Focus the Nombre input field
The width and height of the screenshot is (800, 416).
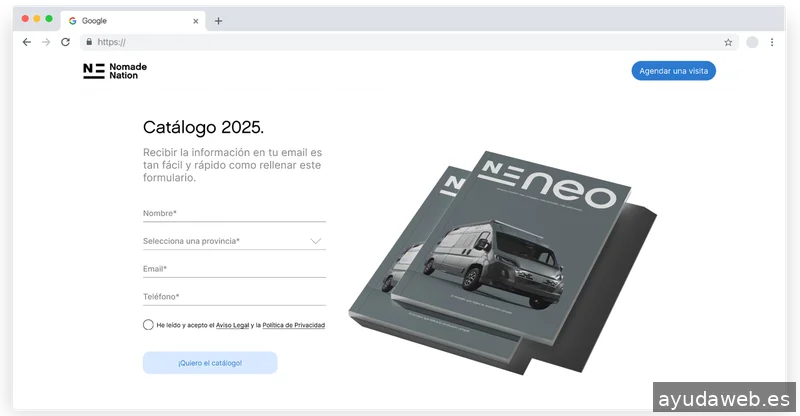pyautogui.click(x=234, y=213)
